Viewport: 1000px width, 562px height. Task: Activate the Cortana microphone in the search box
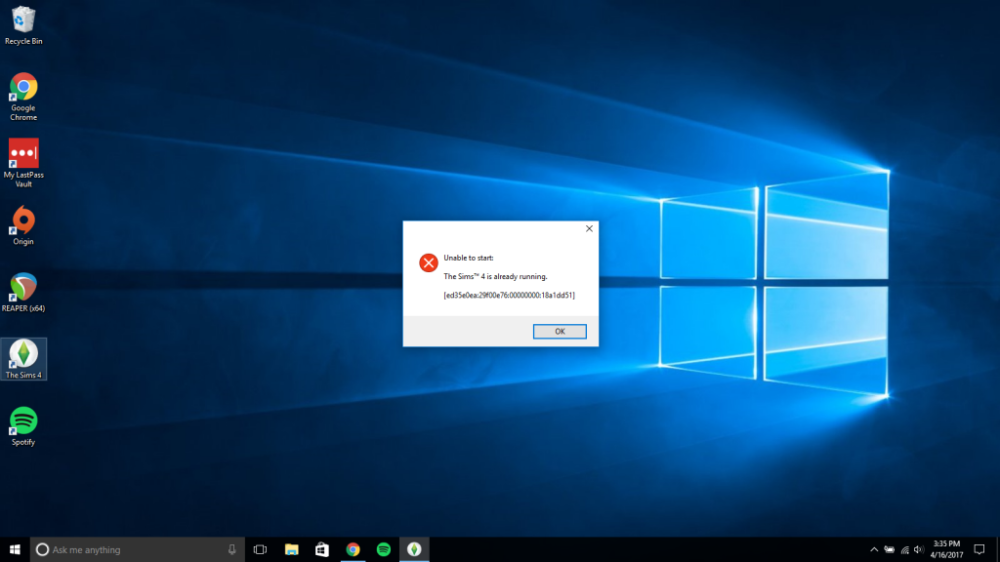click(232, 549)
